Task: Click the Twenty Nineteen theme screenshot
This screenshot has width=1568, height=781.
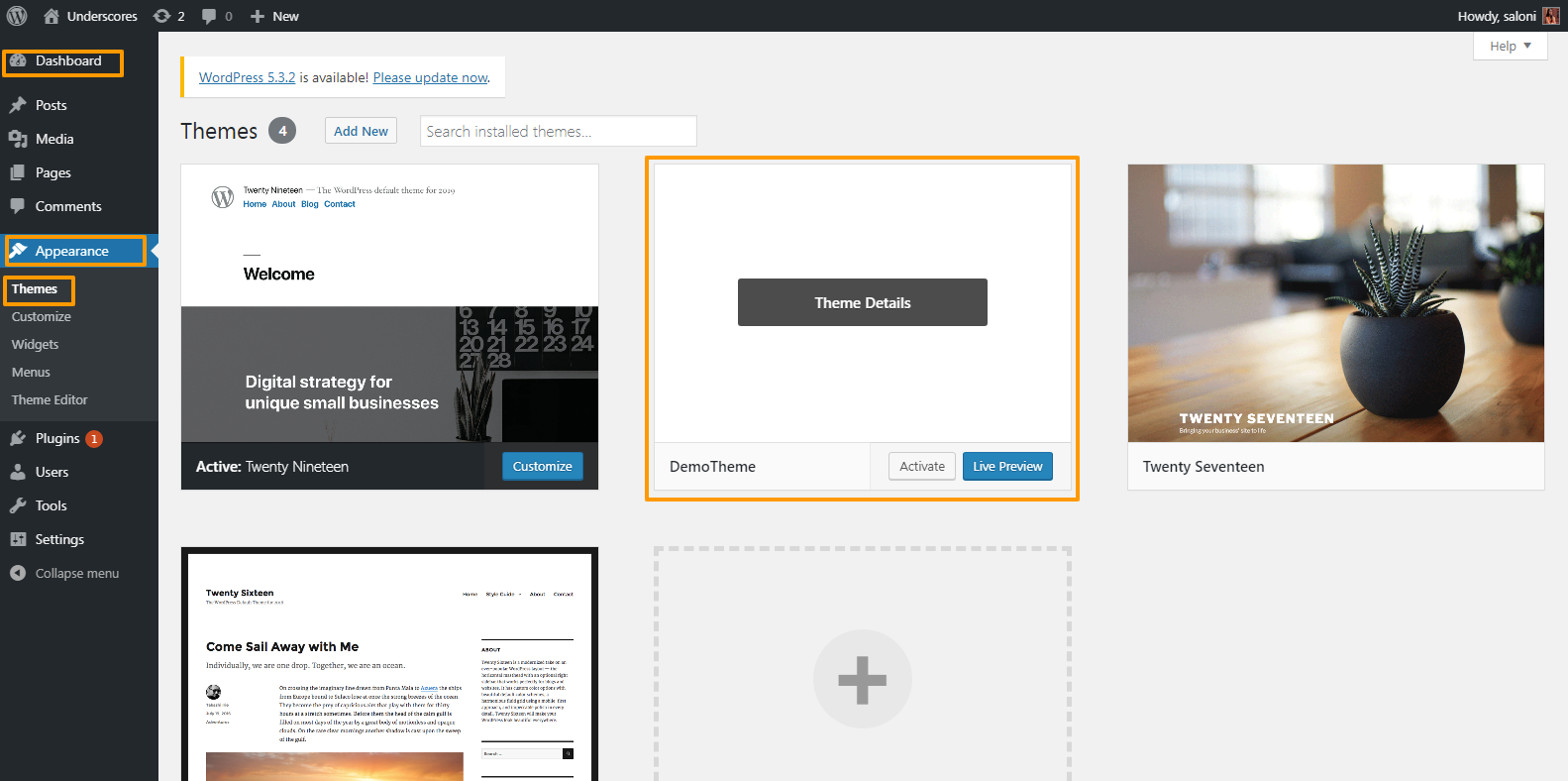Action: coord(389,303)
